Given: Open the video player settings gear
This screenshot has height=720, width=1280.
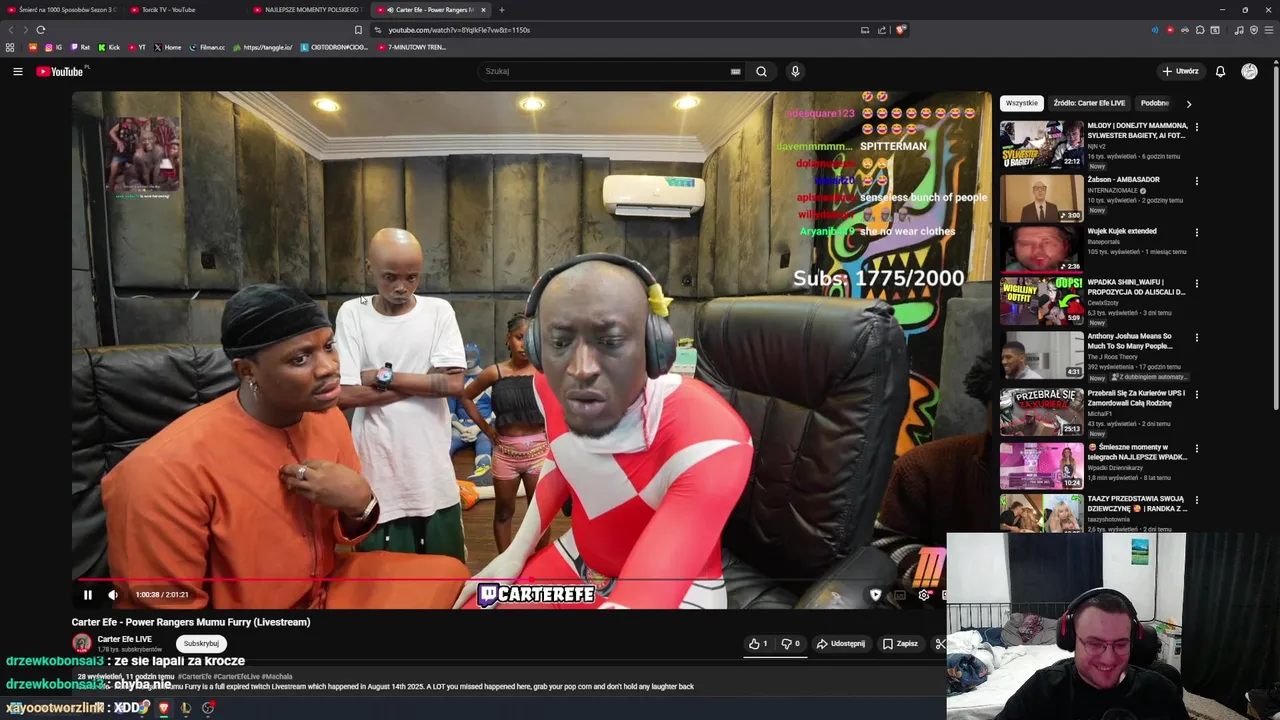Looking at the screenshot, I should coord(923,595).
